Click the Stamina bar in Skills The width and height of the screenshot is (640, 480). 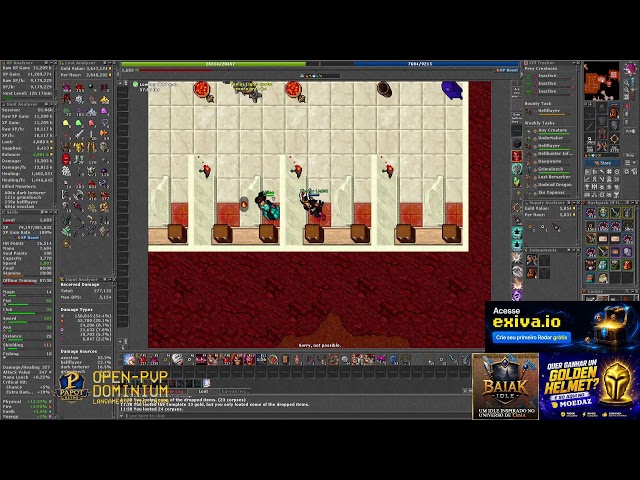tap(27, 274)
